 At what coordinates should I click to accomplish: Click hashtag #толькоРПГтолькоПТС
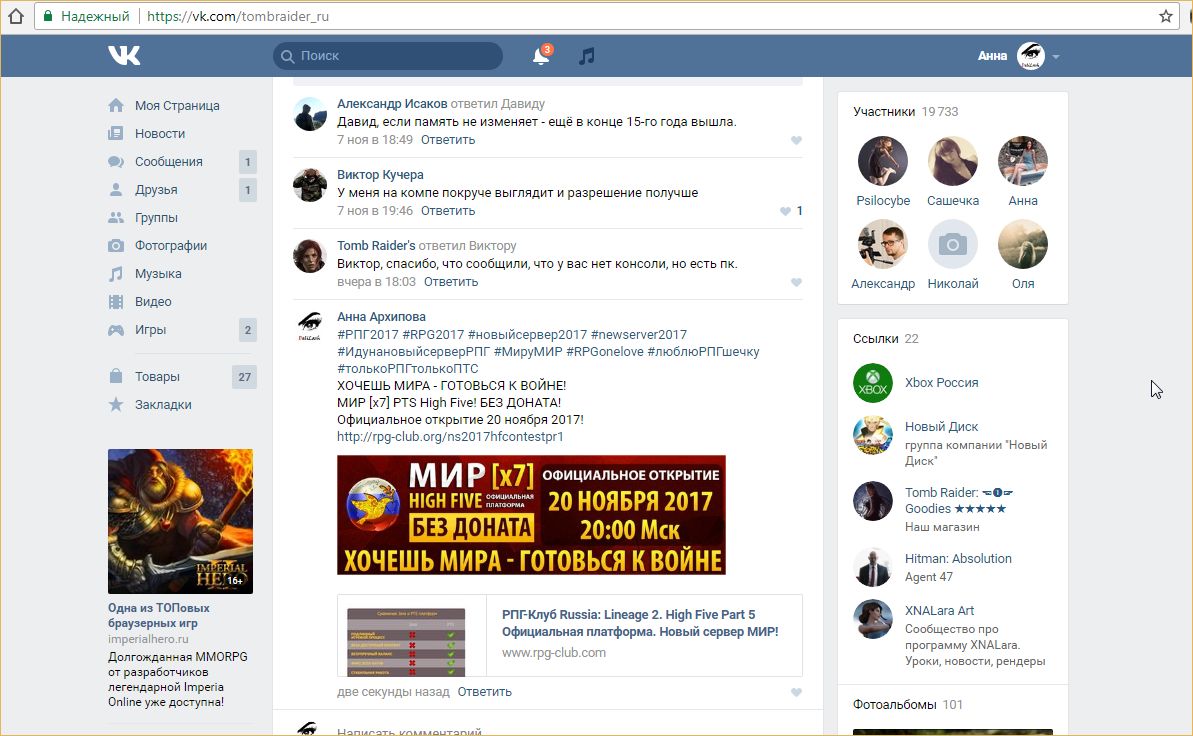(x=408, y=368)
